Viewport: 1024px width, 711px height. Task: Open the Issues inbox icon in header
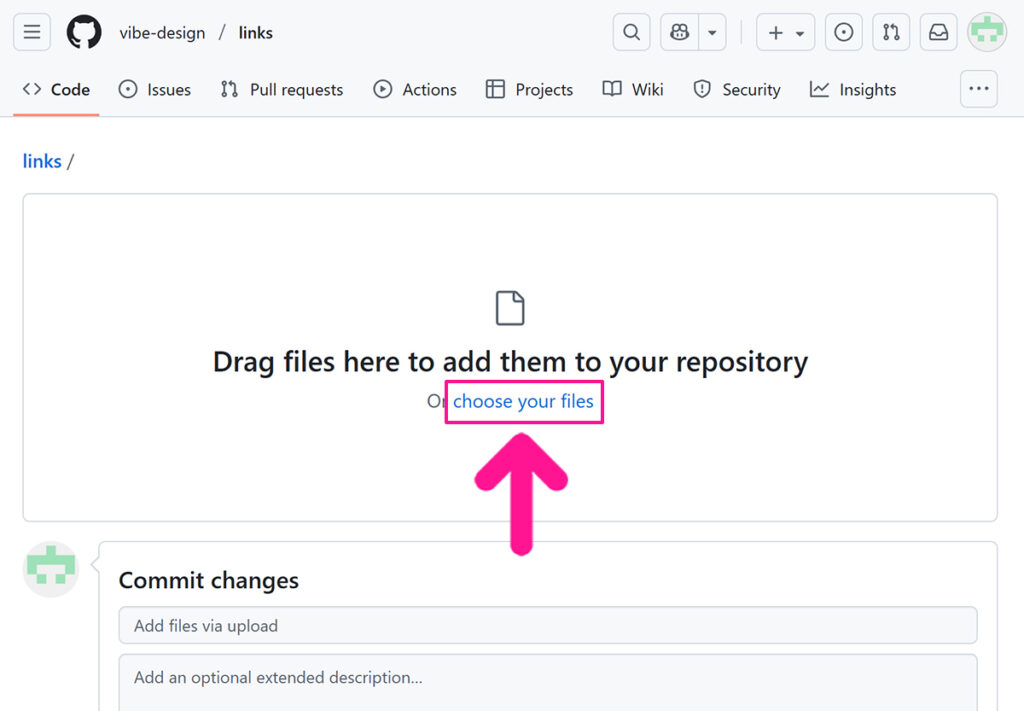tap(843, 33)
